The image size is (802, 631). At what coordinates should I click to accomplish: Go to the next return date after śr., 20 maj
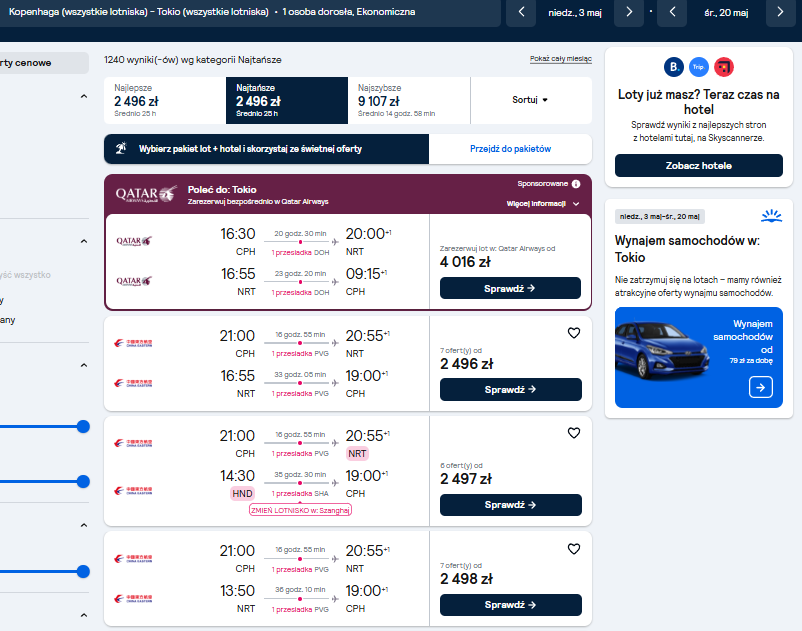click(781, 12)
